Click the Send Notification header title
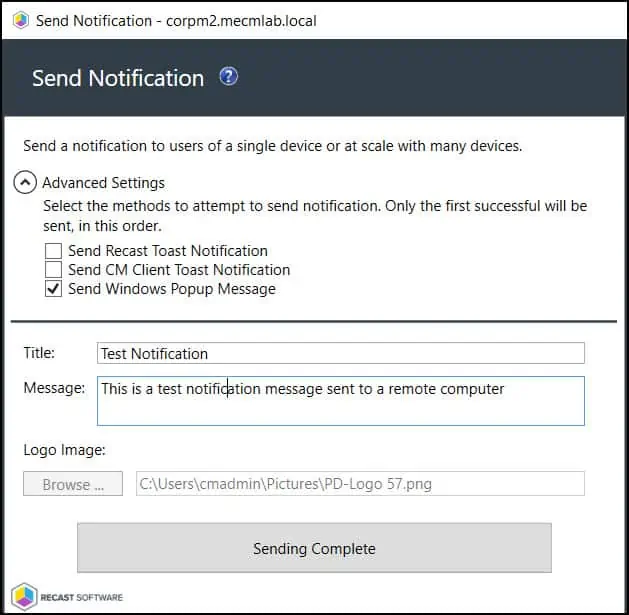 (x=118, y=78)
